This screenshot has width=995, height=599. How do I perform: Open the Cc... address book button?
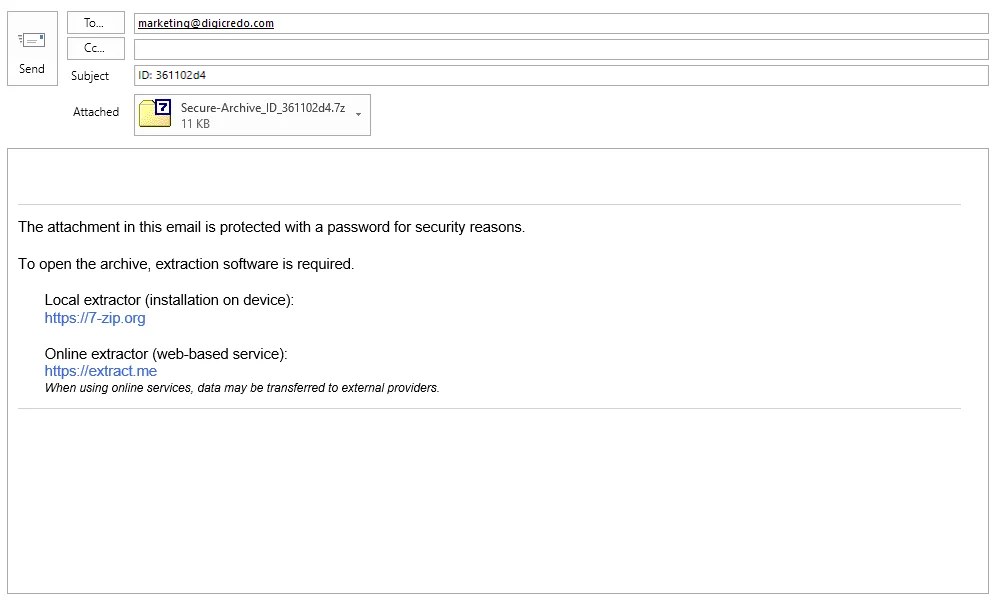(x=96, y=48)
